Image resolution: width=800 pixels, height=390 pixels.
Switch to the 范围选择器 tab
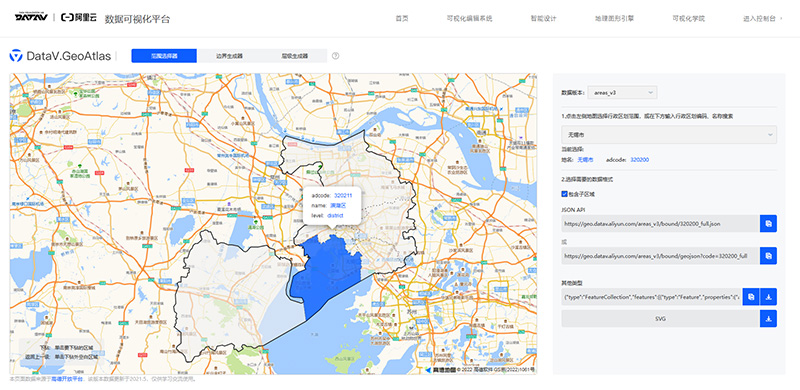[x=164, y=56]
